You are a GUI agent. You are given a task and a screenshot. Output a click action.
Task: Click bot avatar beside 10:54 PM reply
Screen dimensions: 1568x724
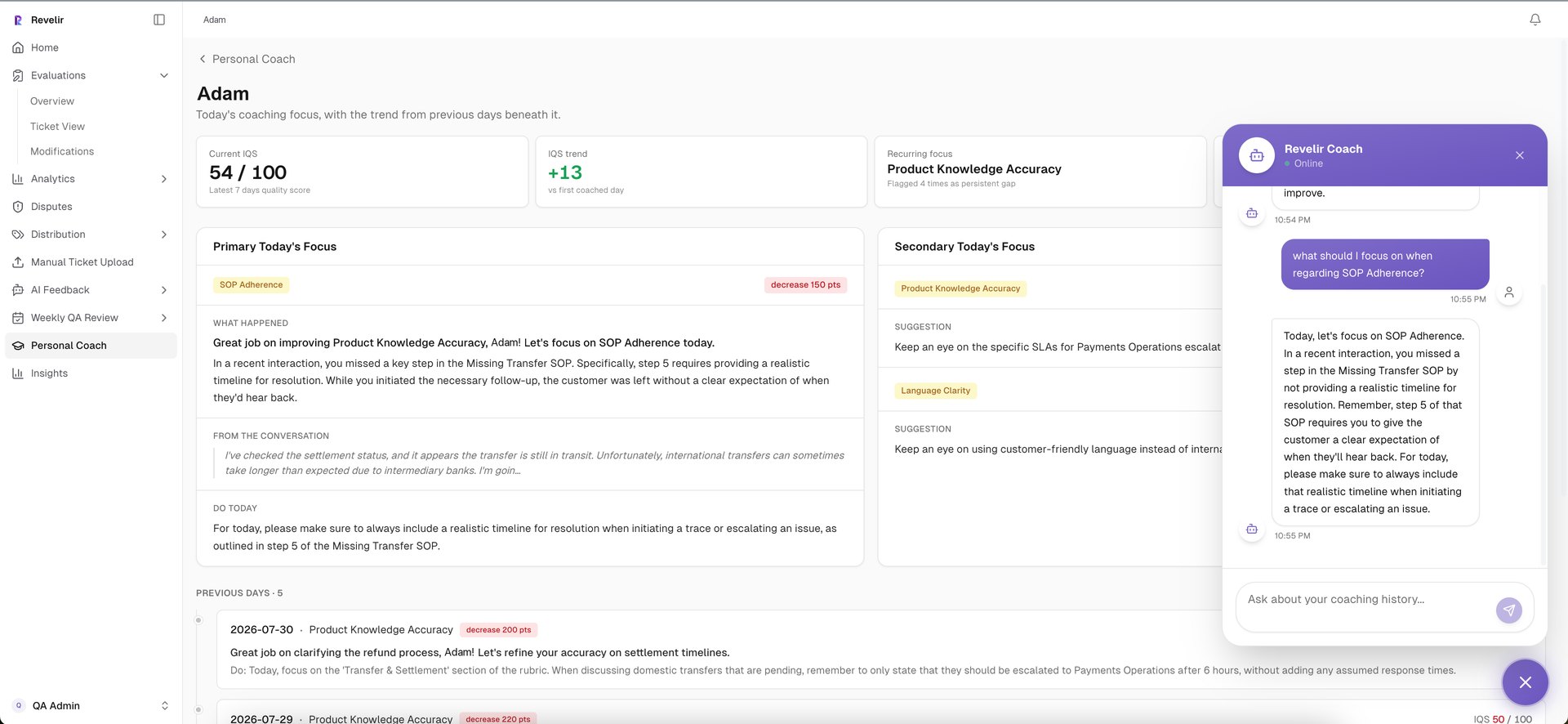click(1252, 213)
